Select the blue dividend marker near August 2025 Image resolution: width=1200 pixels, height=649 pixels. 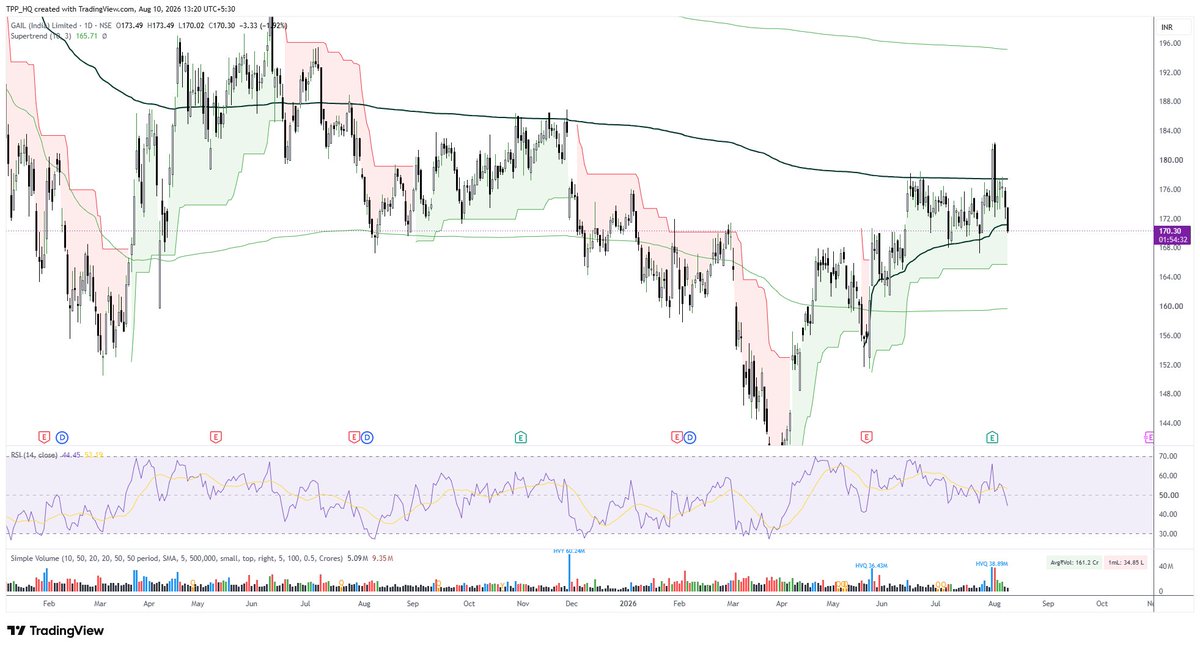coord(367,437)
